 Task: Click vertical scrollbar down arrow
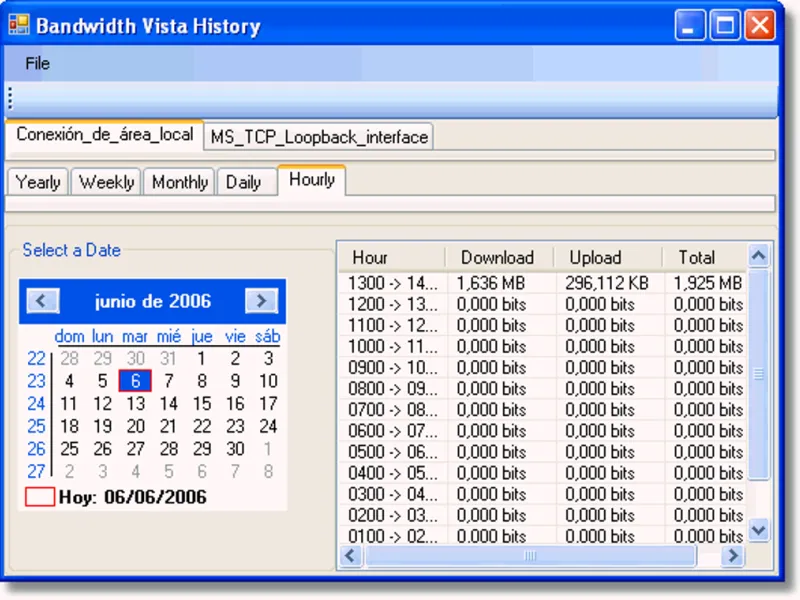pyautogui.click(x=759, y=530)
